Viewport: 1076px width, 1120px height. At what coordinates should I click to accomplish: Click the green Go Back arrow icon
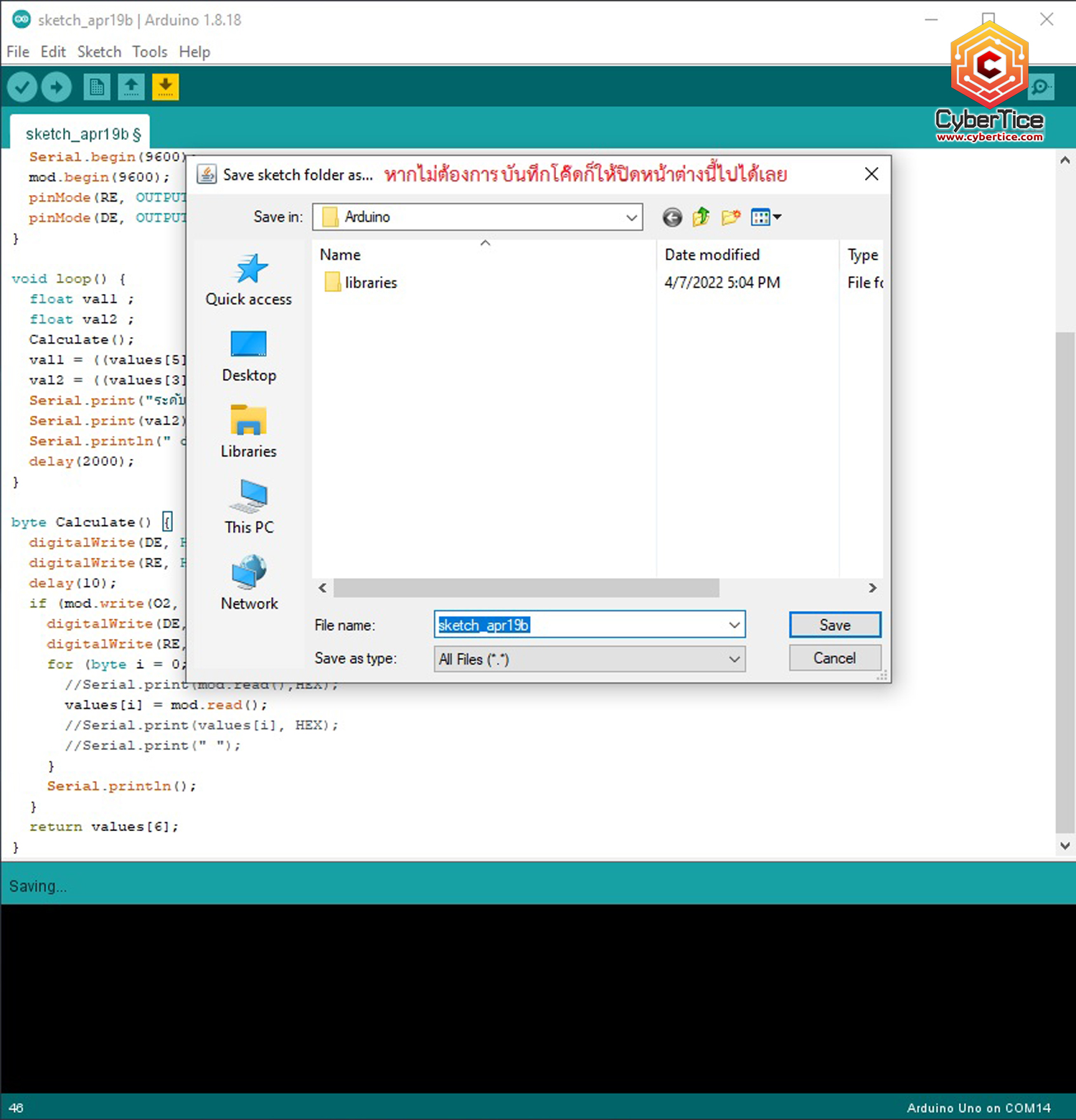coord(671,217)
